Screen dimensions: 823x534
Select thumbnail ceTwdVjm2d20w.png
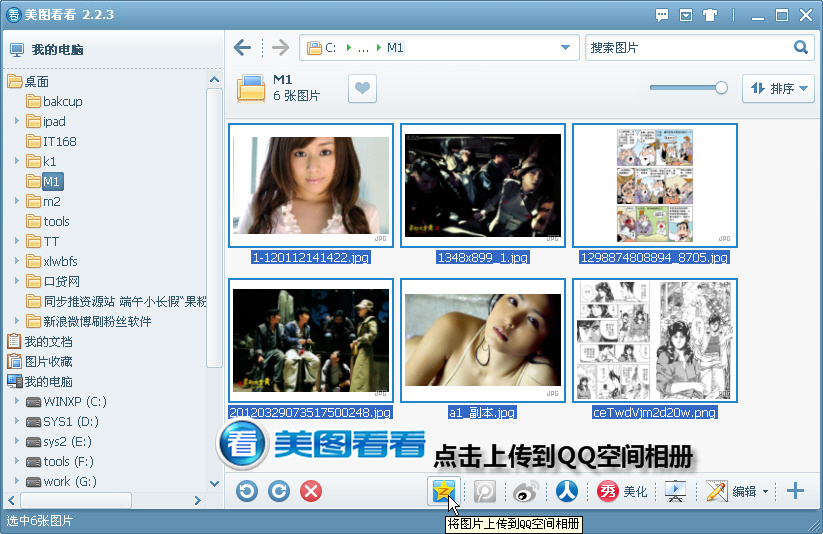[x=655, y=340]
